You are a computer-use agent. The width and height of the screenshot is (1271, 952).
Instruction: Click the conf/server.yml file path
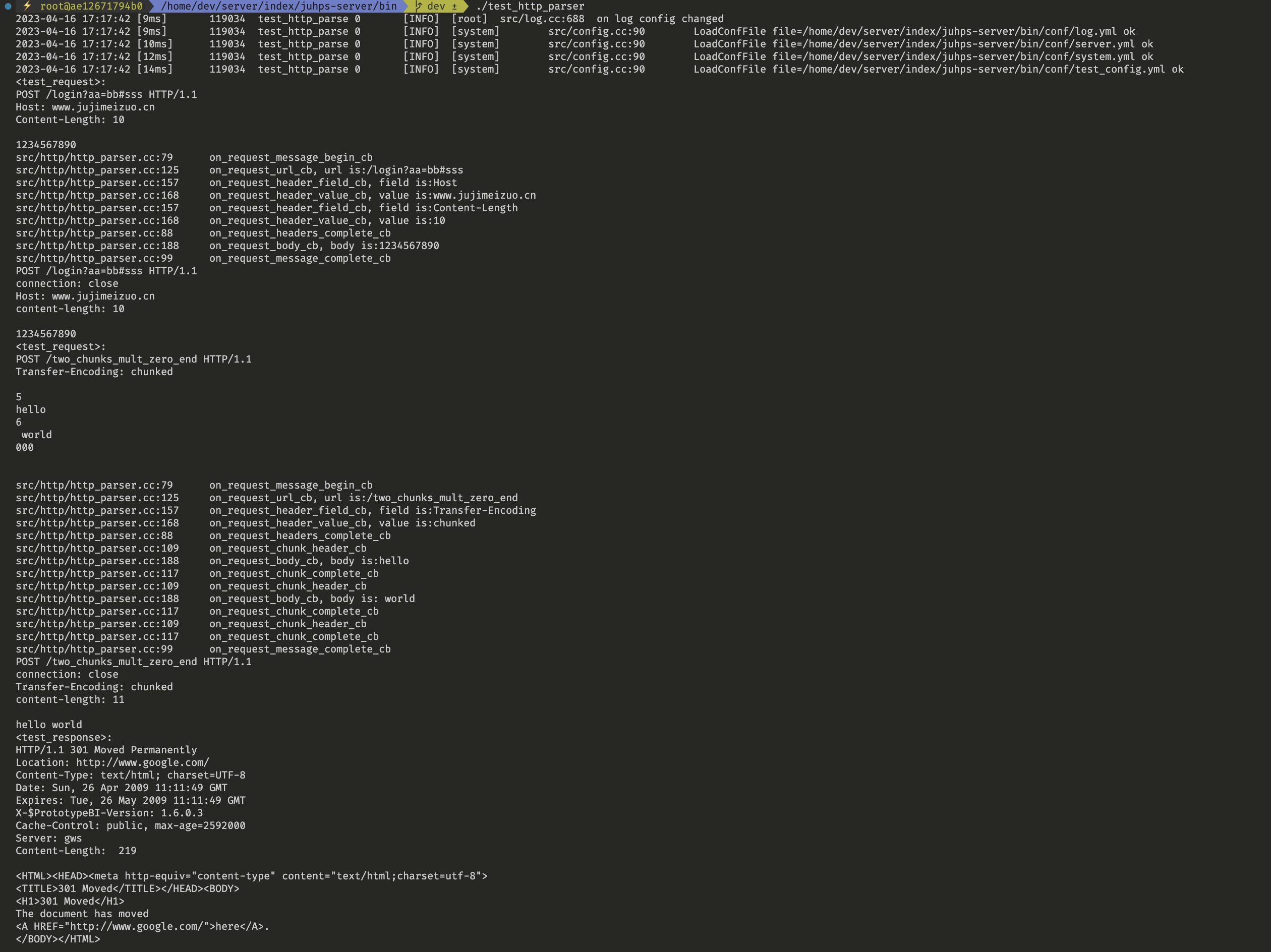coord(962,44)
